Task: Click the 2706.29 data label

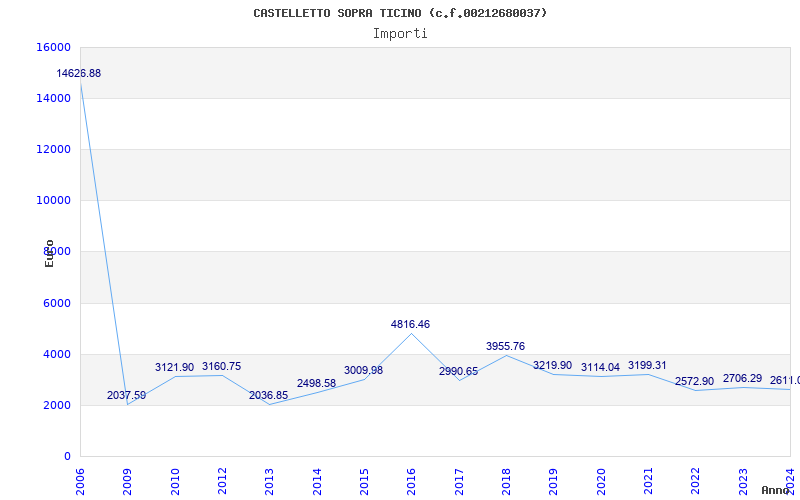Action: click(x=742, y=379)
